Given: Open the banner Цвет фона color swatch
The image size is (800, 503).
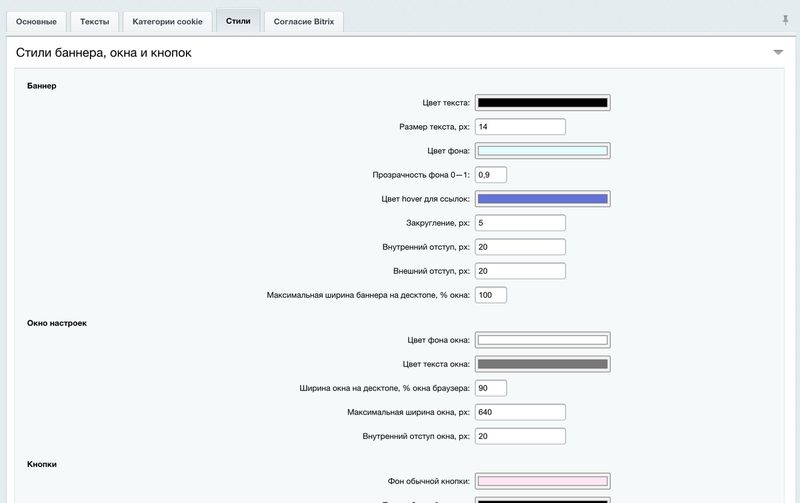Looking at the screenshot, I should coord(542,150).
